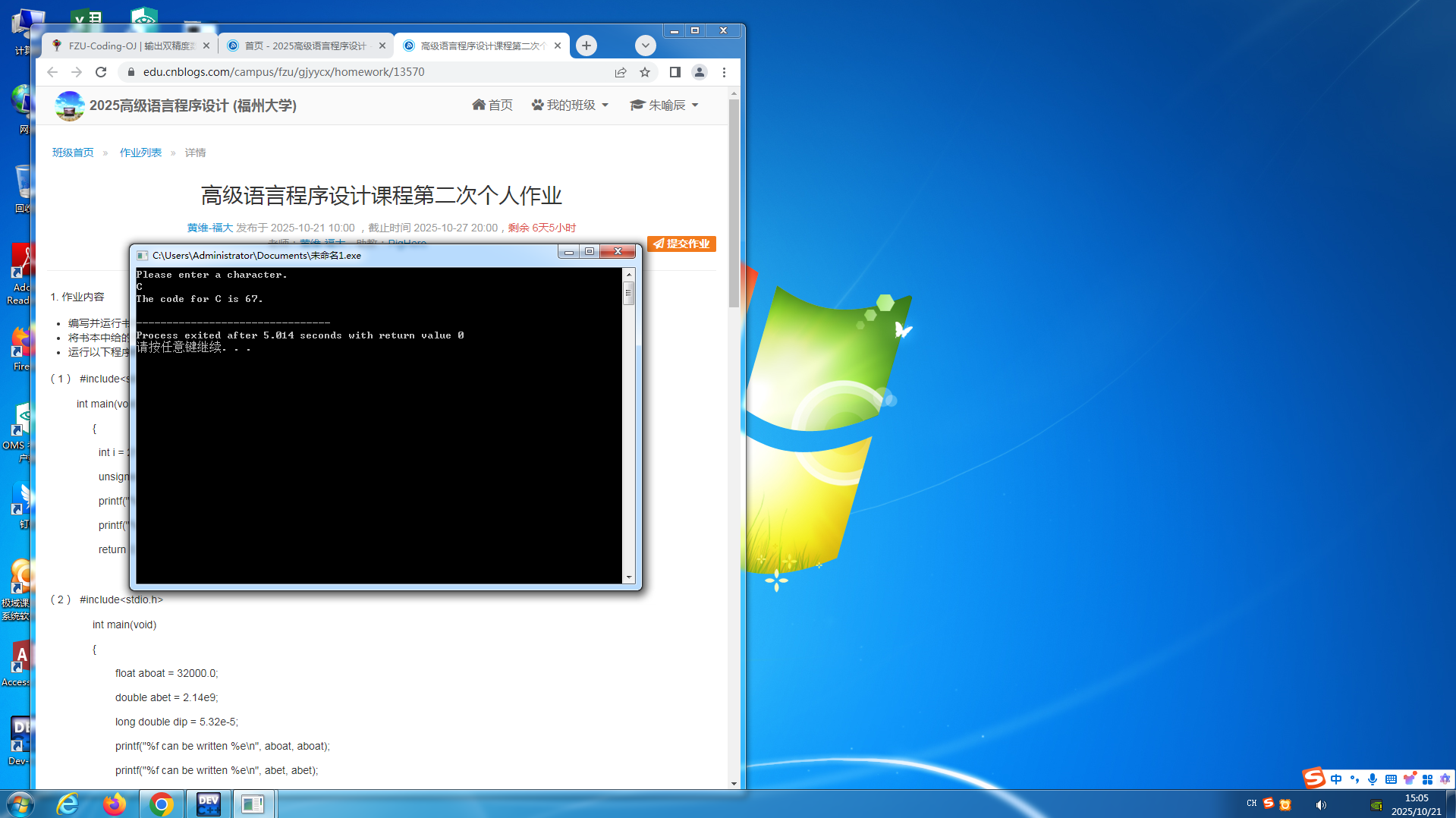
Task: Open the Chrome profile avatar menu
Action: tap(700, 72)
